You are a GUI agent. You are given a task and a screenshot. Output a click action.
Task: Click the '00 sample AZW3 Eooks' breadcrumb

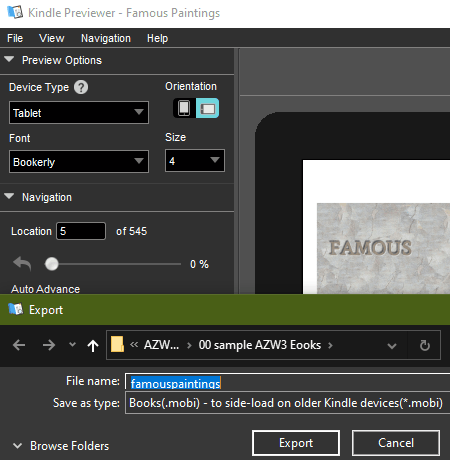click(x=260, y=345)
